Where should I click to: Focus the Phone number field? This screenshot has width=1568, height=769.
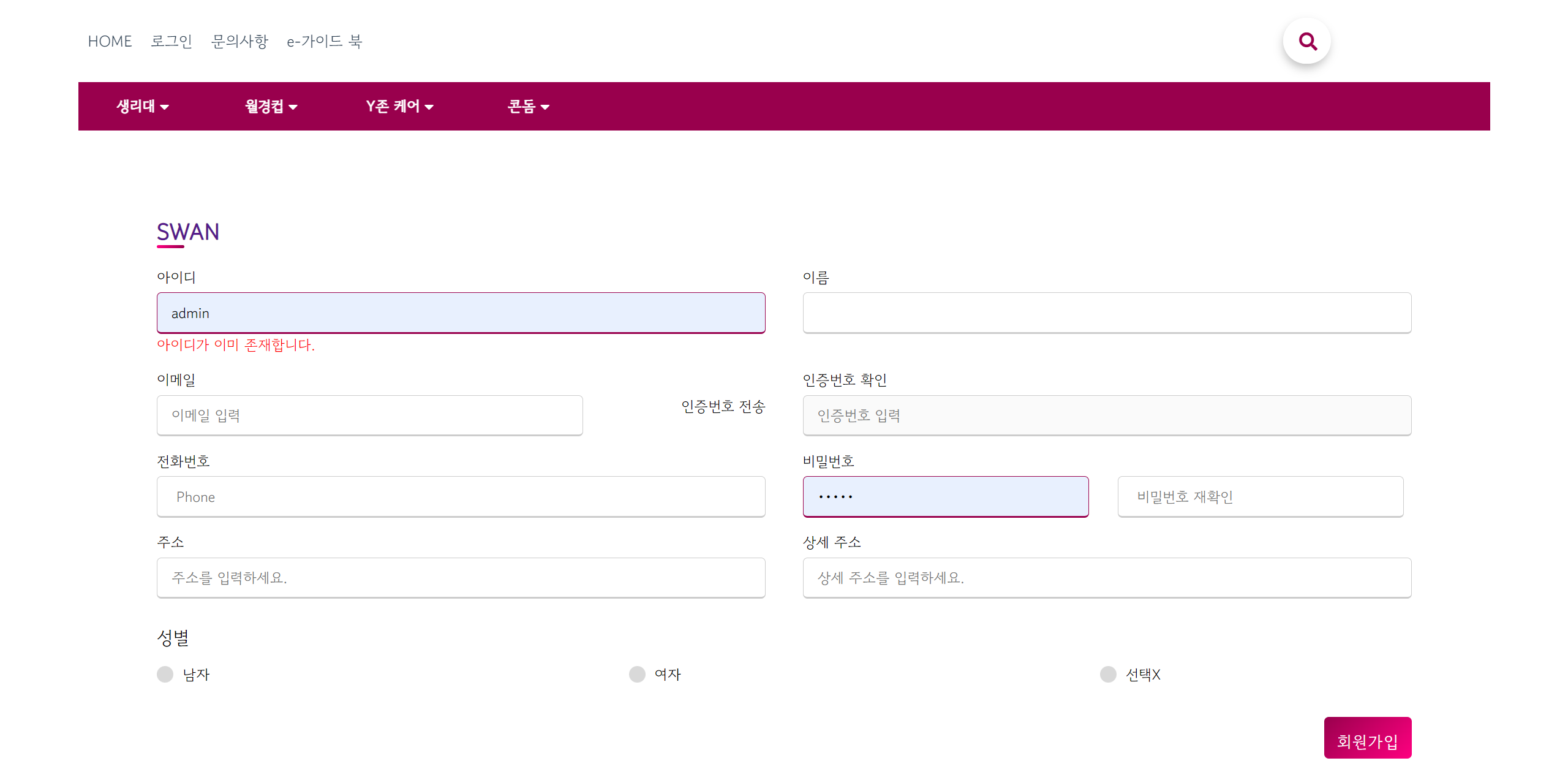tap(461, 496)
